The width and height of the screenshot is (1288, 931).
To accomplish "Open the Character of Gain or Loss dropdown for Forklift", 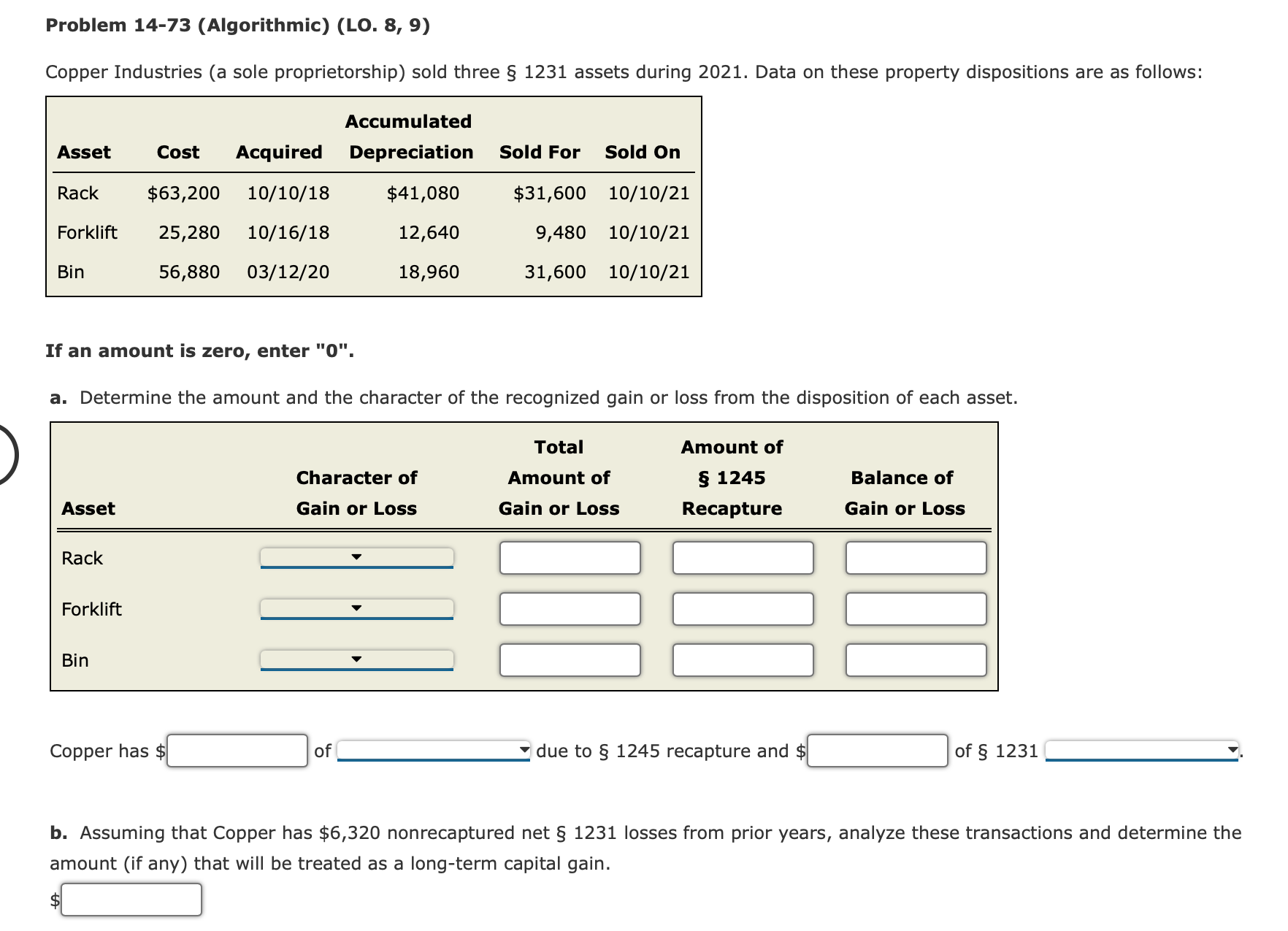I will [x=357, y=608].
